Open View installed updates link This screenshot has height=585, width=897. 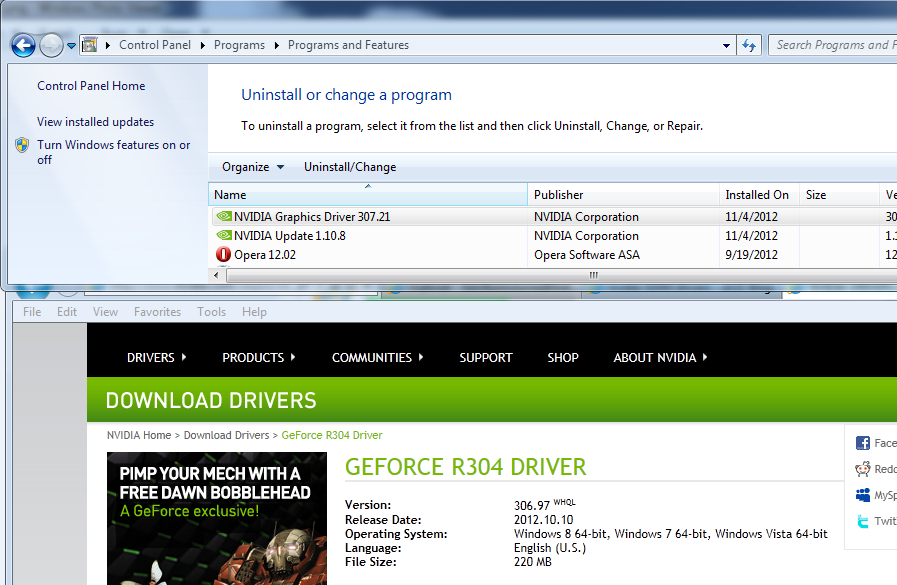[96, 122]
